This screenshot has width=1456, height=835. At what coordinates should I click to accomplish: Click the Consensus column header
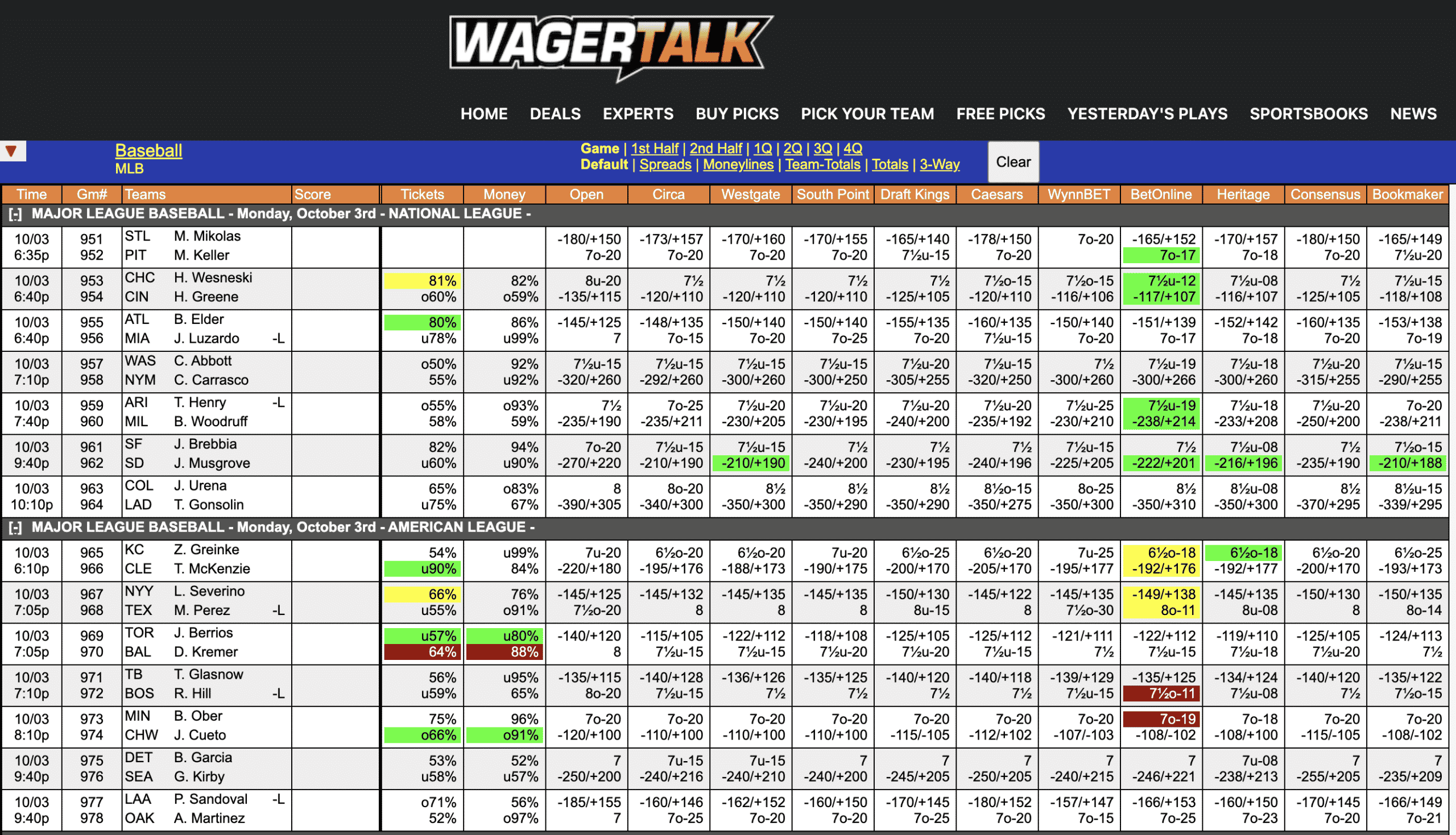pyautogui.click(x=1325, y=194)
